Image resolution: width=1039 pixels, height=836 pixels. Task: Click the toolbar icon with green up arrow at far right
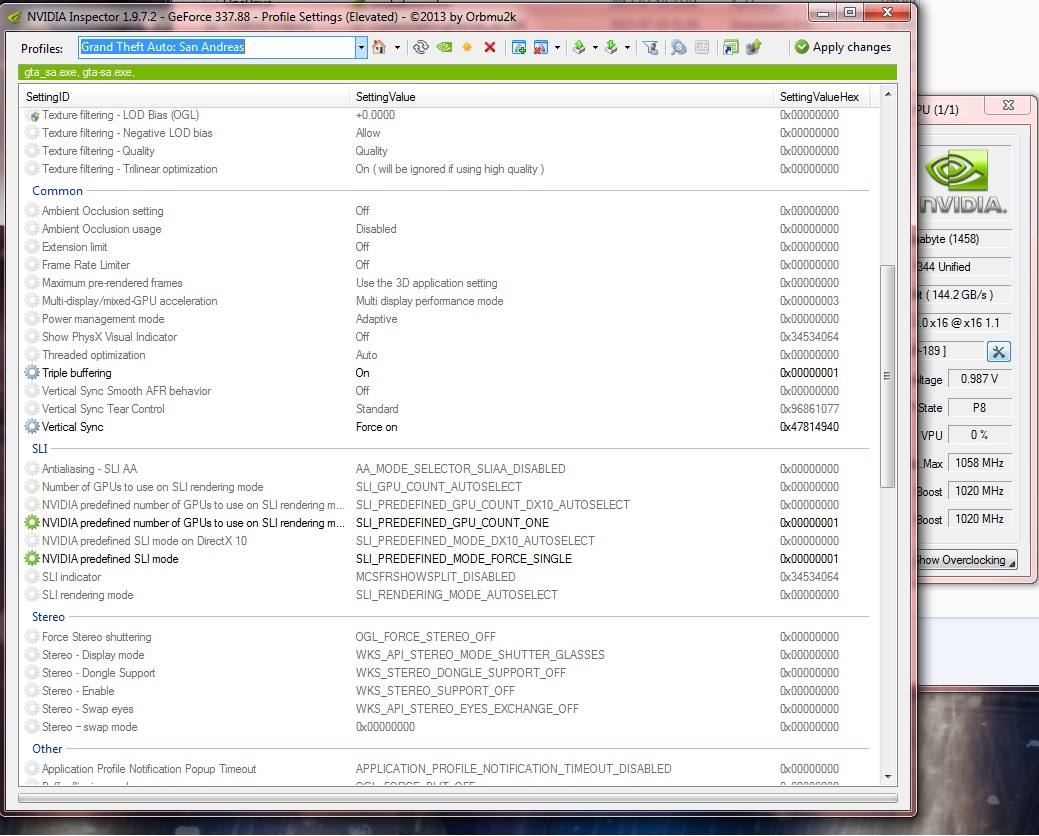click(x=753, y=47)
